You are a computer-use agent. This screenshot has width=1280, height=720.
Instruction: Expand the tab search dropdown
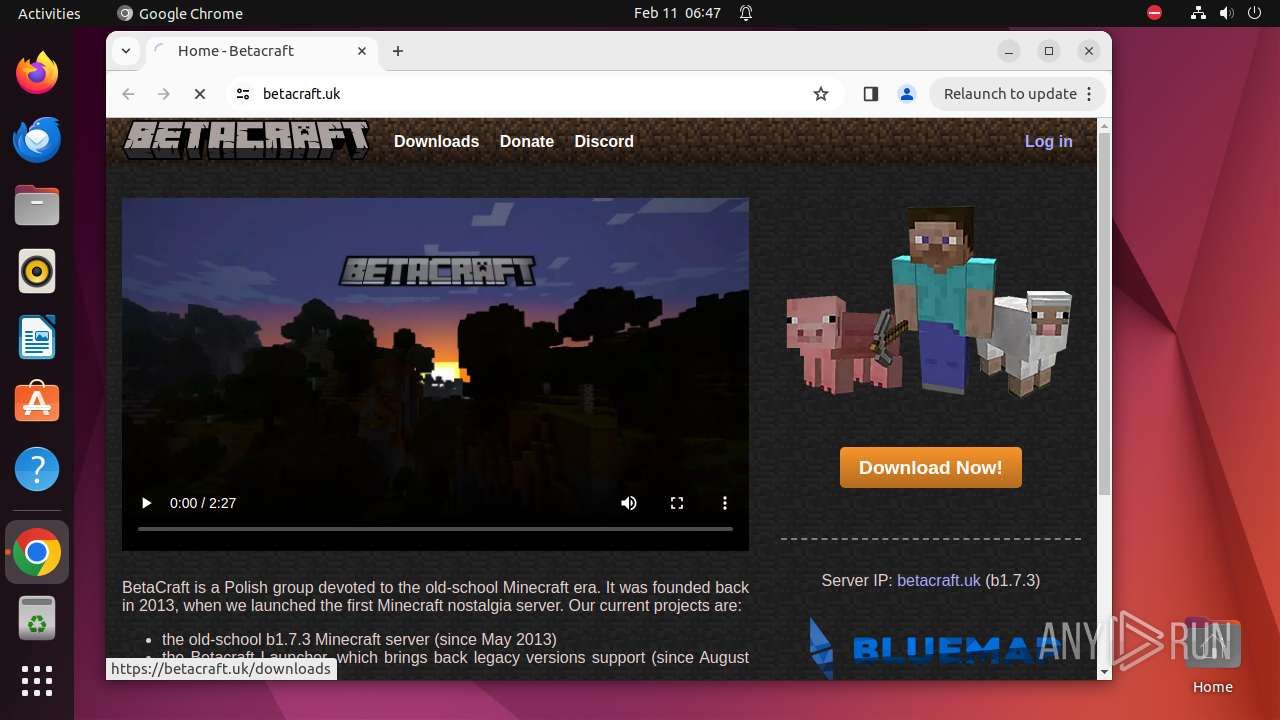pos(126,51)
